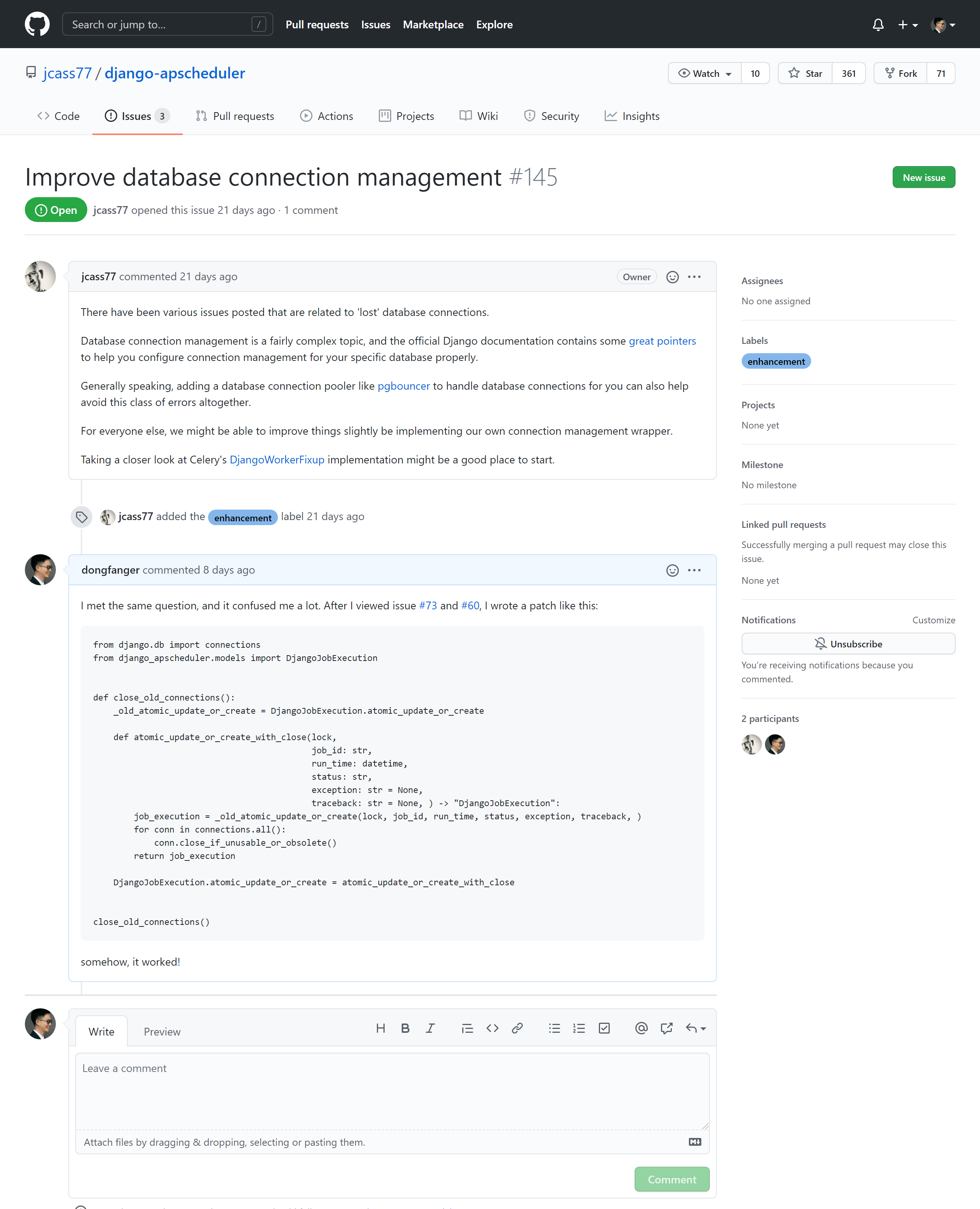
Task: Open options menu on jcass77's comment
Action: coord(694,277)
